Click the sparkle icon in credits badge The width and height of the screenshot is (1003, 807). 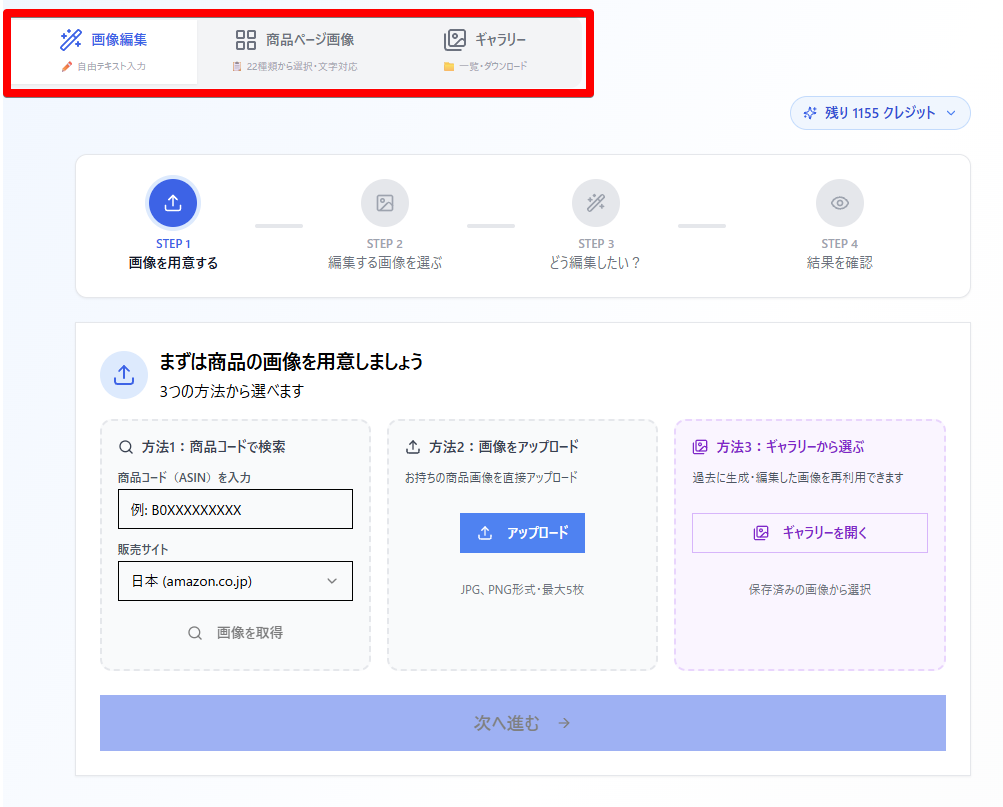click(x=810, y=113)
